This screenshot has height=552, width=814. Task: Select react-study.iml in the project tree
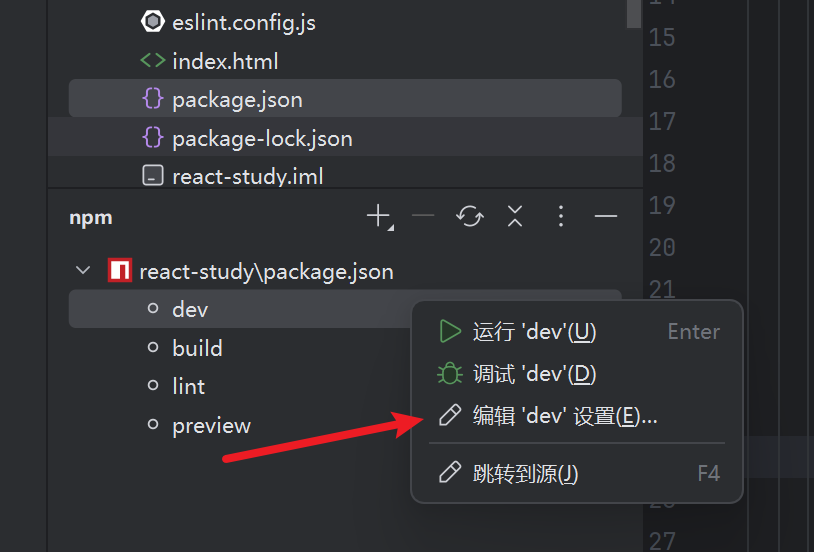(x=248, y=177)
